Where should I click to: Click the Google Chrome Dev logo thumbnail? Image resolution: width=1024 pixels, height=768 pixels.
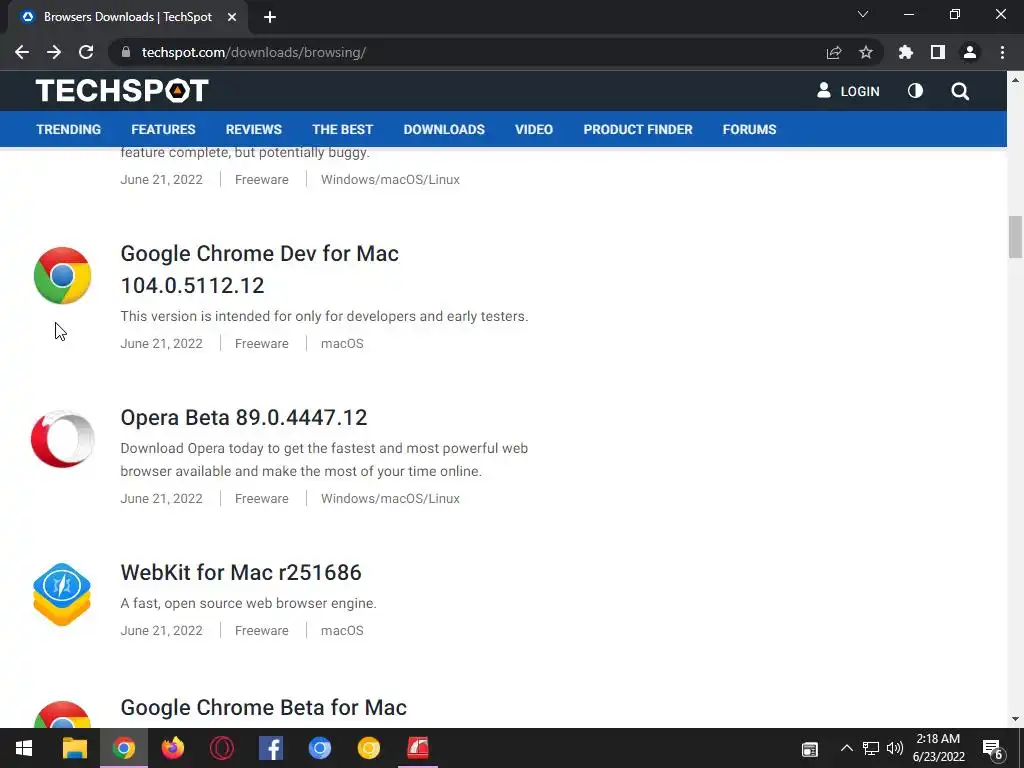62,276
